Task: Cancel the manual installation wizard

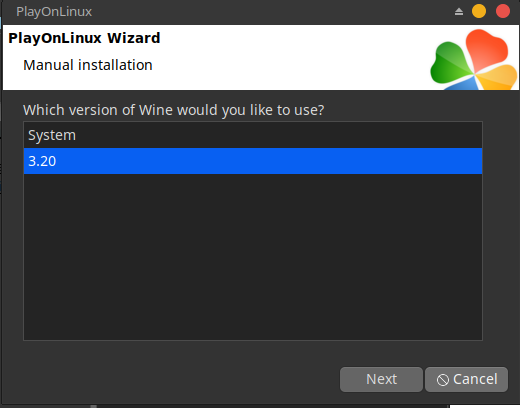Action: [x=466, y=379]
